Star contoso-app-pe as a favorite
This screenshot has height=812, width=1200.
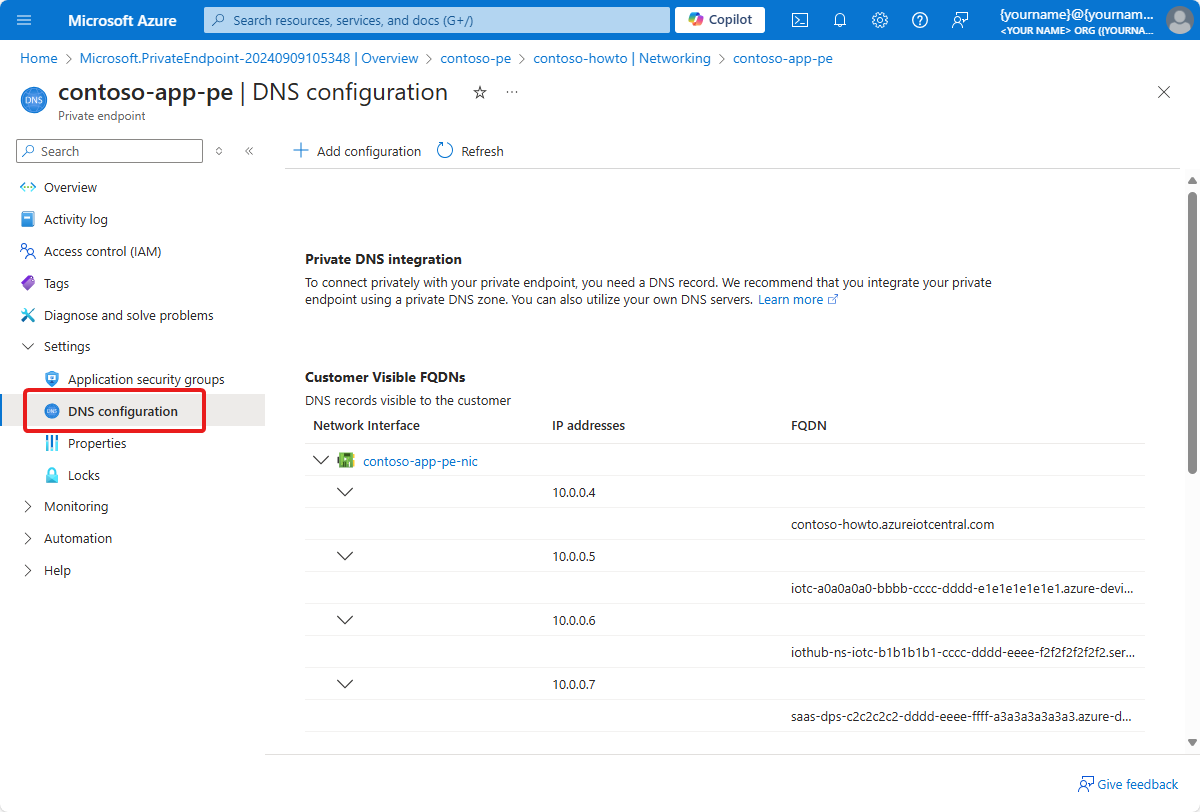point(479,91)
